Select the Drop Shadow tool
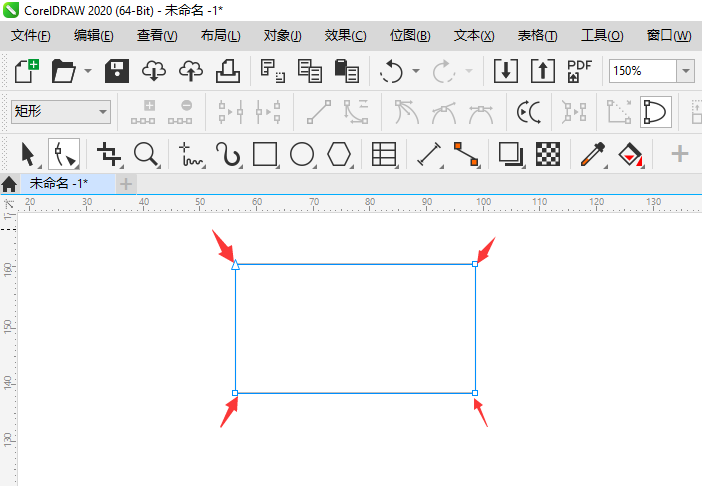 tap(511, 154)
